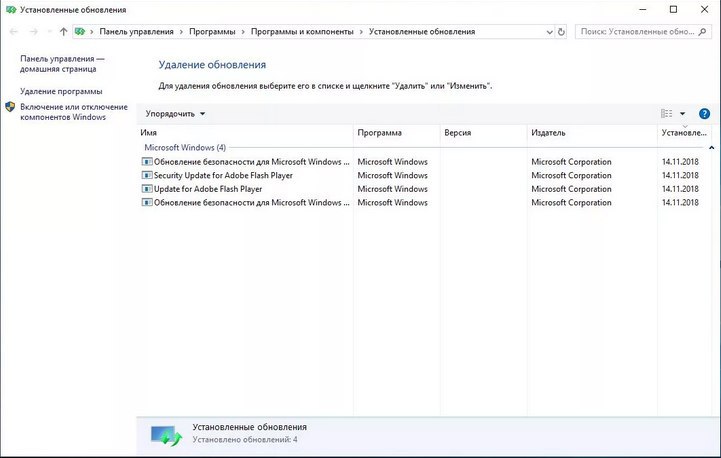Screen dimensions: 721x458
Task: Open 'Программы и компоненты' breadcrumb
Action: click(x=302, y=32)
